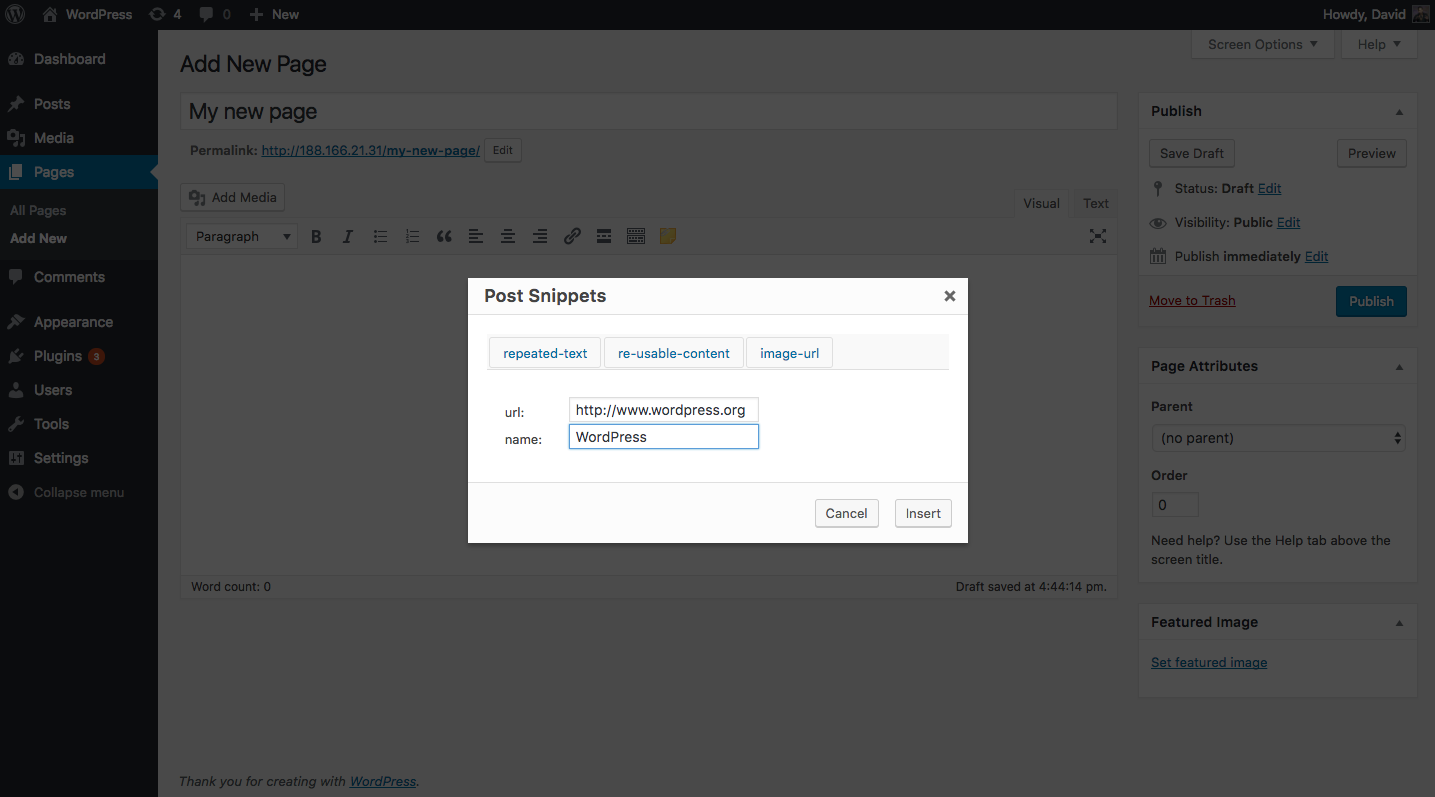Open the Pages menu
The image size is (1435, 797).
78,172
